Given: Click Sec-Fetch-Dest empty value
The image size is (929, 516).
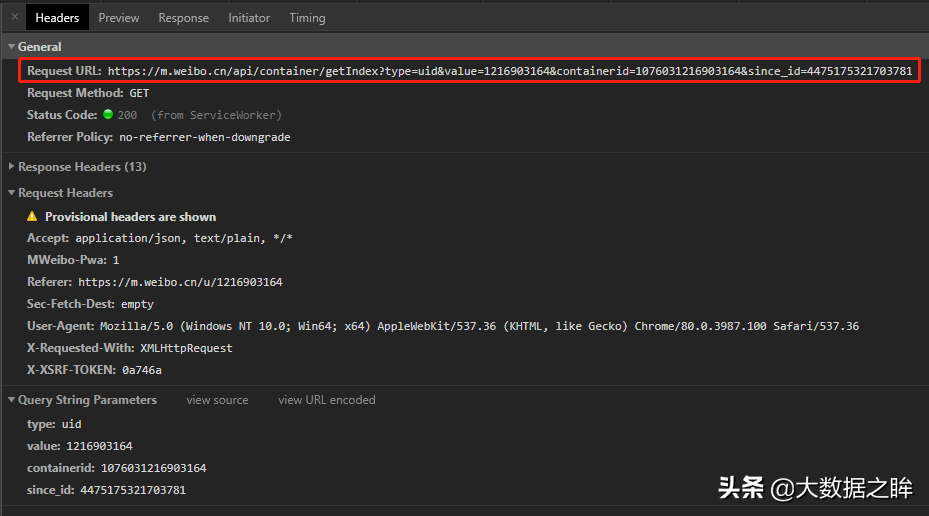Looking at the screenshot, I should point(137,304).
